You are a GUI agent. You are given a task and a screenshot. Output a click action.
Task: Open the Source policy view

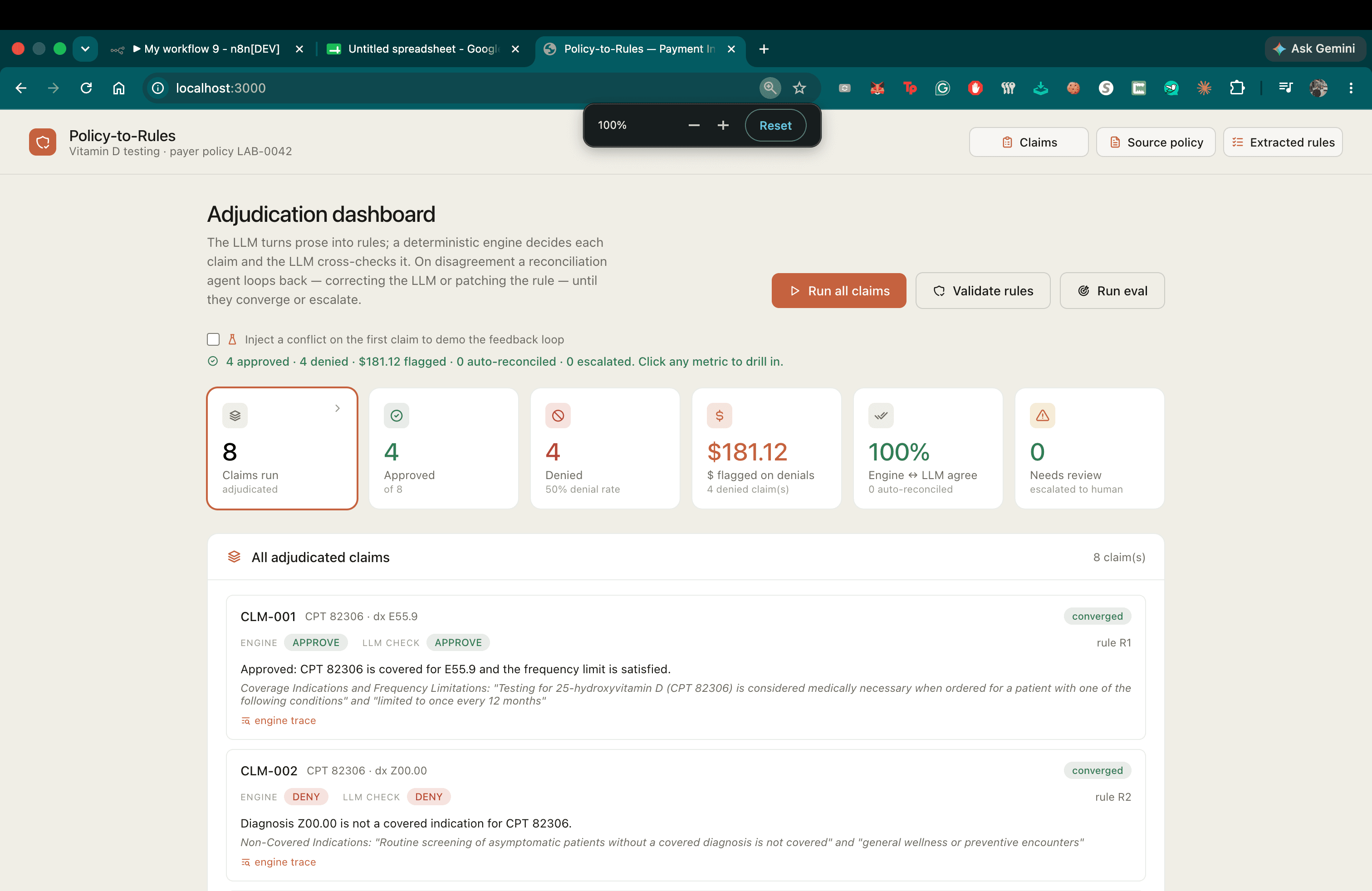pyautogui.click(x=1156, y=142)
